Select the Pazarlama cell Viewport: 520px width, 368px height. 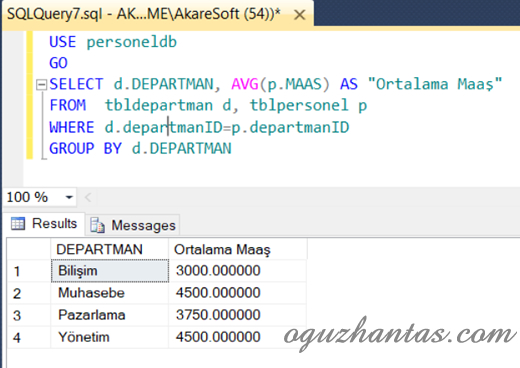pyautogui.click(x=110, y=315)
